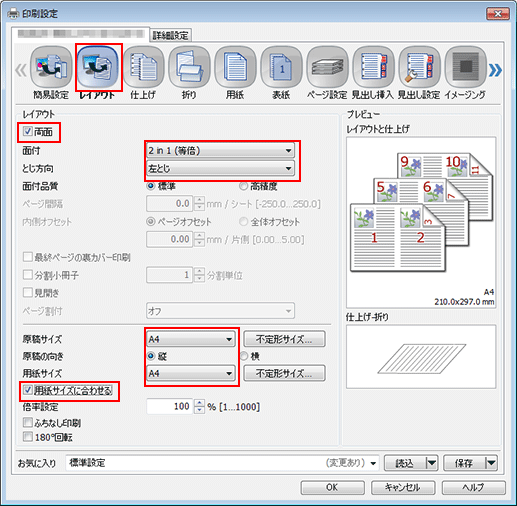Click the 分割単位 value field
Image resolution: width=517 pixels, height=506 pixels.
(170, 275)
